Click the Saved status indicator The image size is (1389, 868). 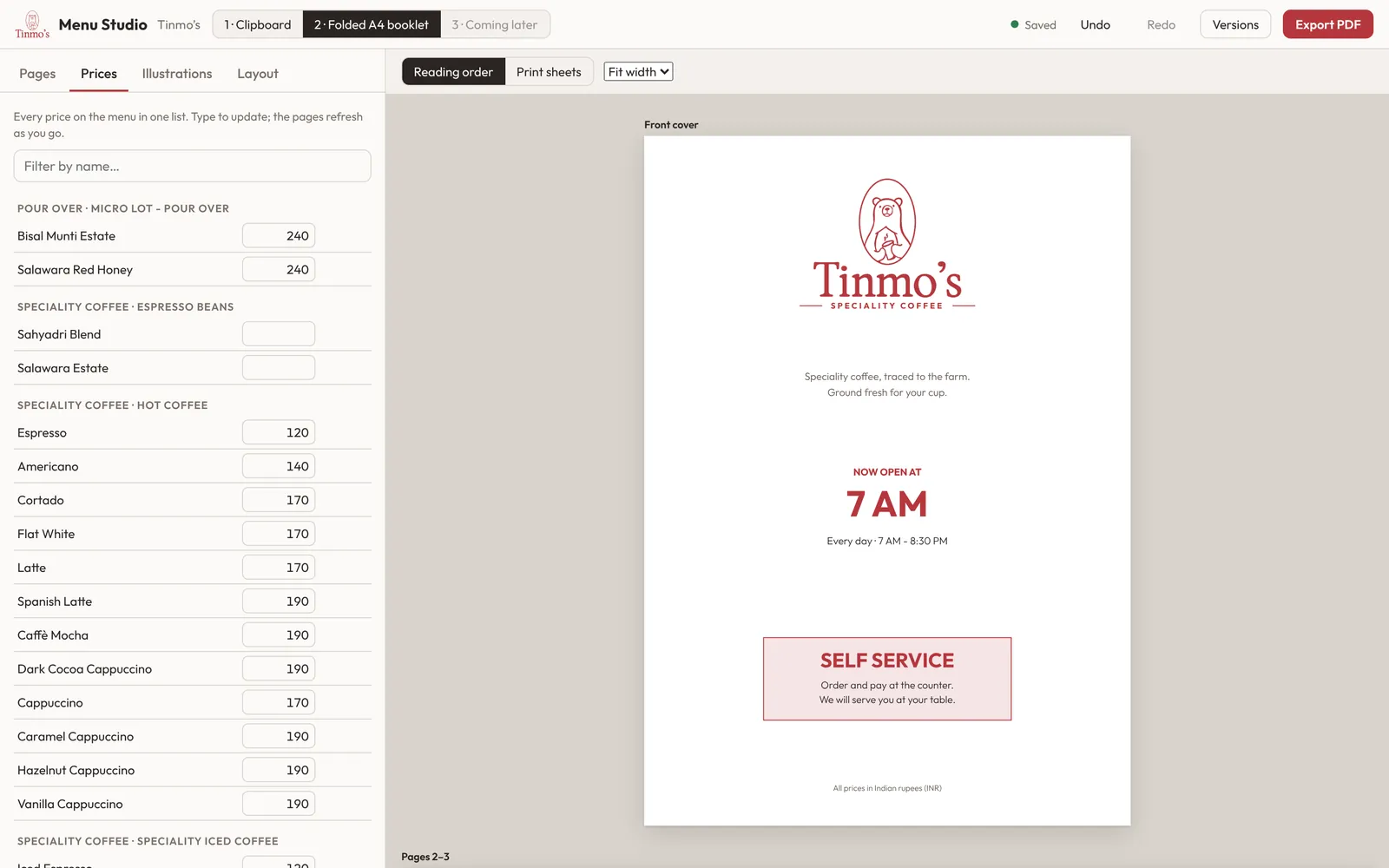click(x=1033, y=24)
